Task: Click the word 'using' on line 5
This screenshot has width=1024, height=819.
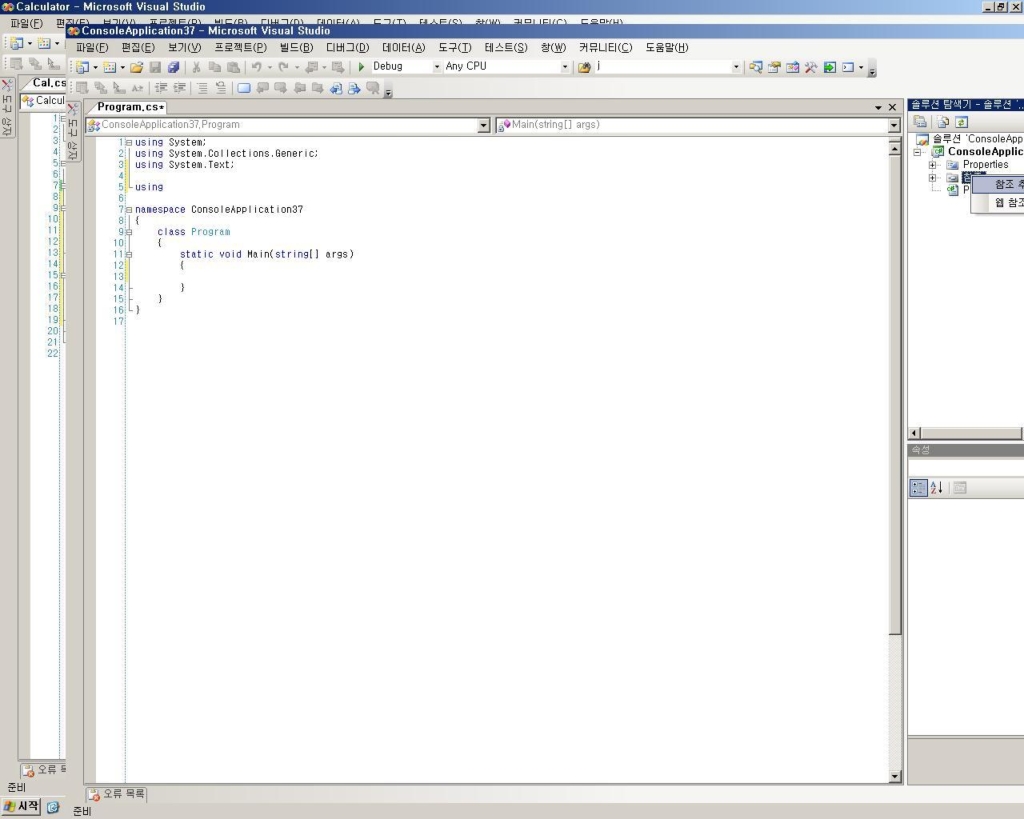Action: coord(149,187)
